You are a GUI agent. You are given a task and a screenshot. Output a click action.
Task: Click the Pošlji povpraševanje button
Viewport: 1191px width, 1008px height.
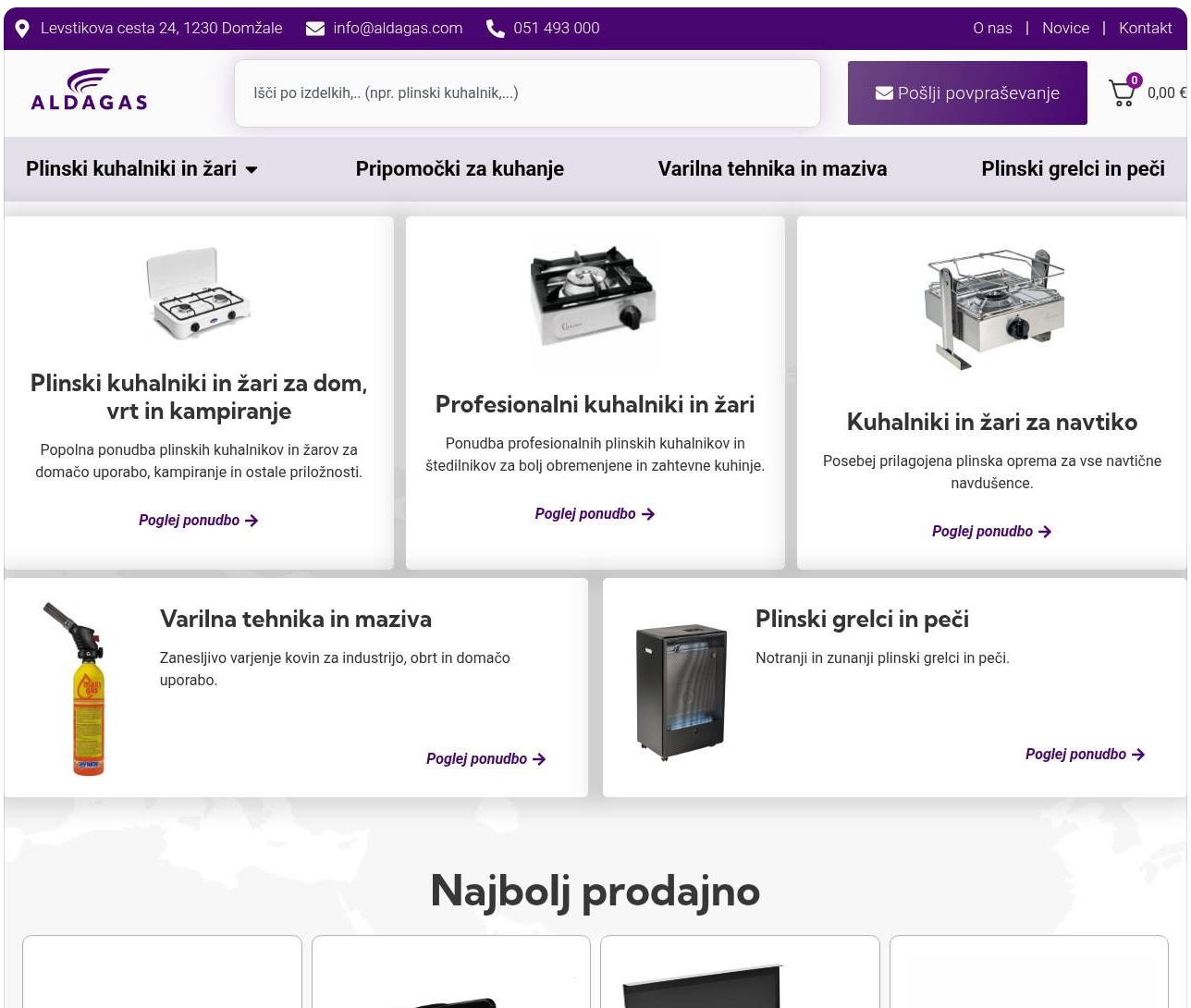[967, 92]
